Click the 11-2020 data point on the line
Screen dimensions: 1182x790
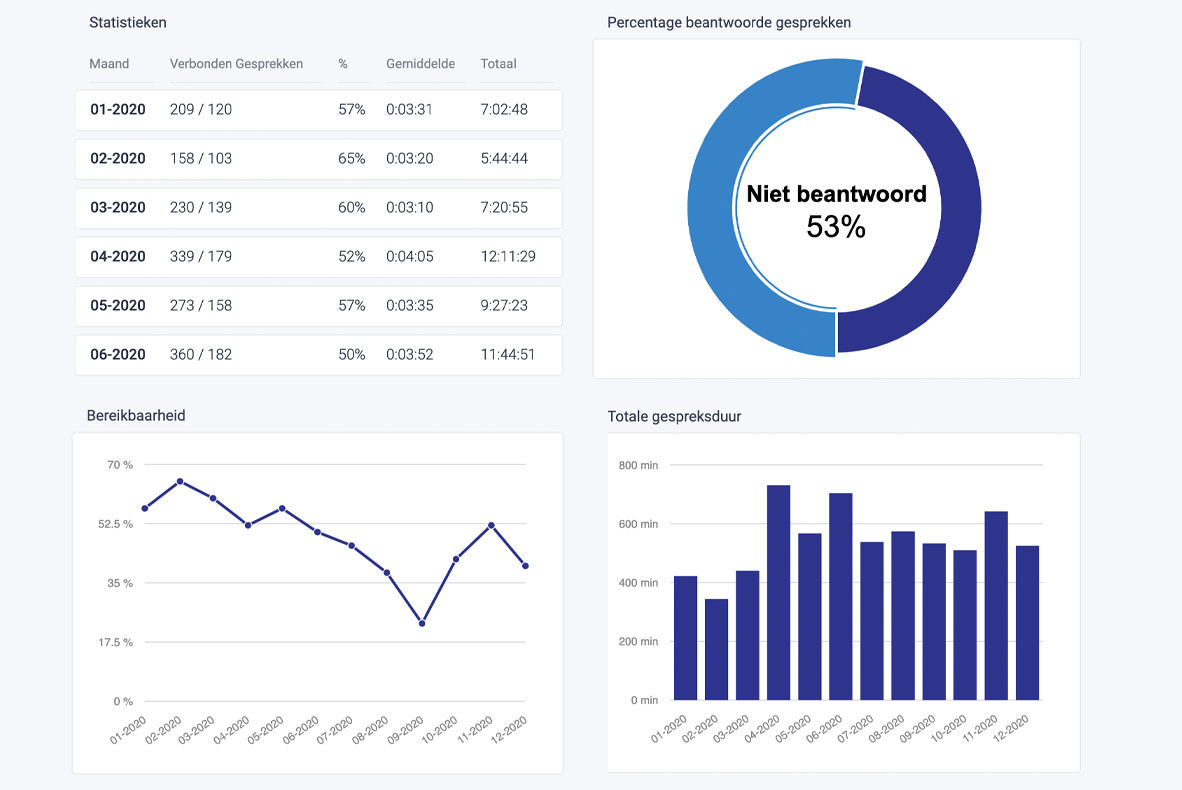tap(490, 523)
